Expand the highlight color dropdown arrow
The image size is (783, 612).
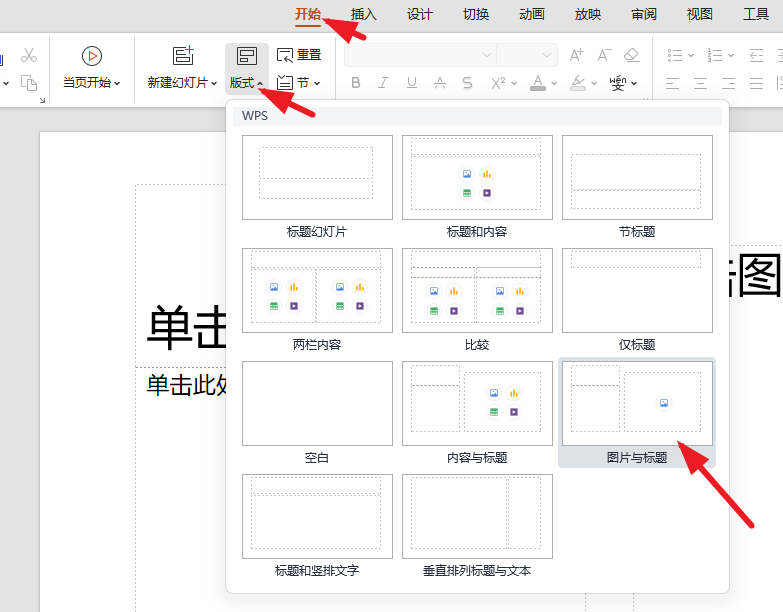[594, 83]
